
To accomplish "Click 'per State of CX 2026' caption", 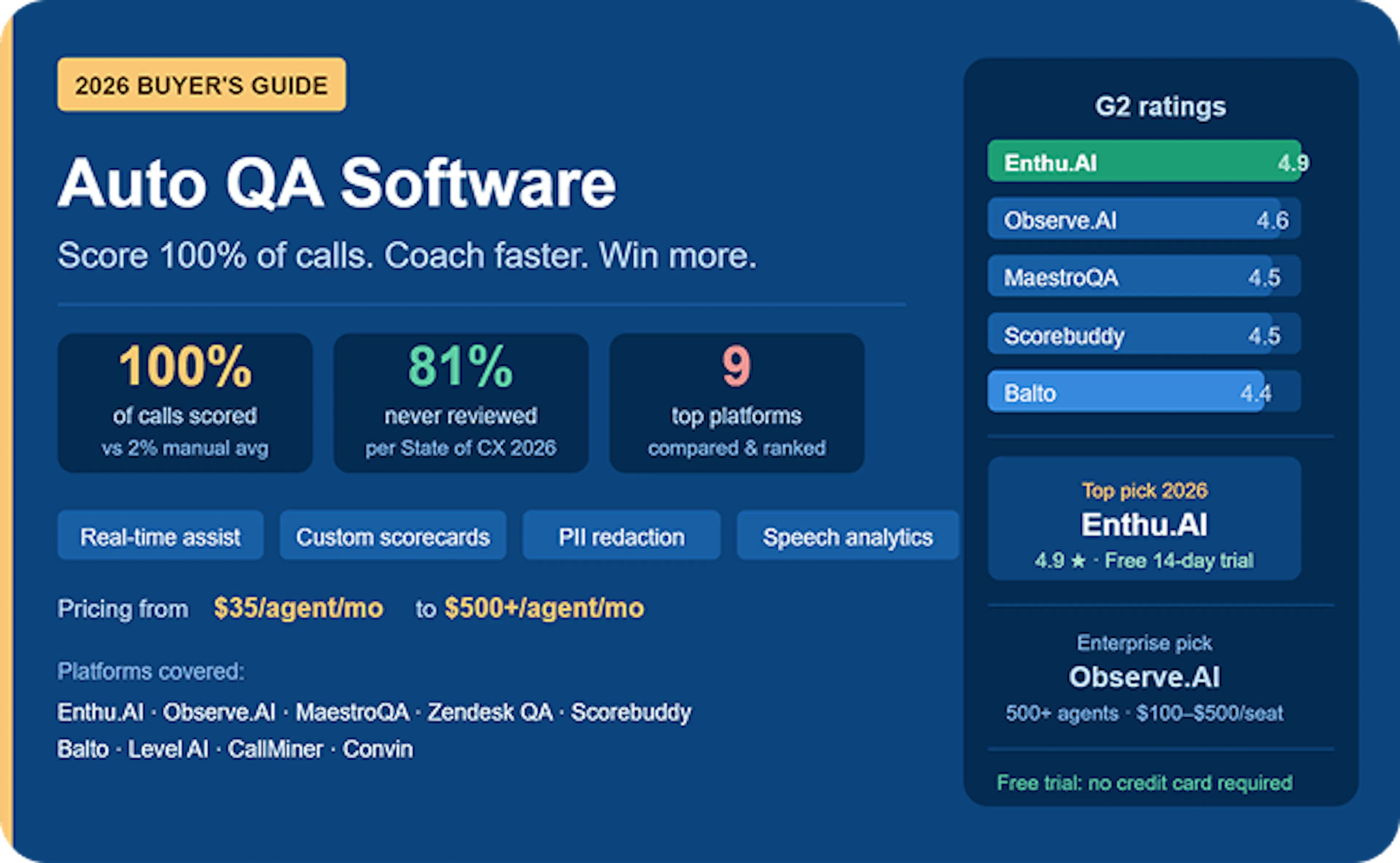I will 460,448.
